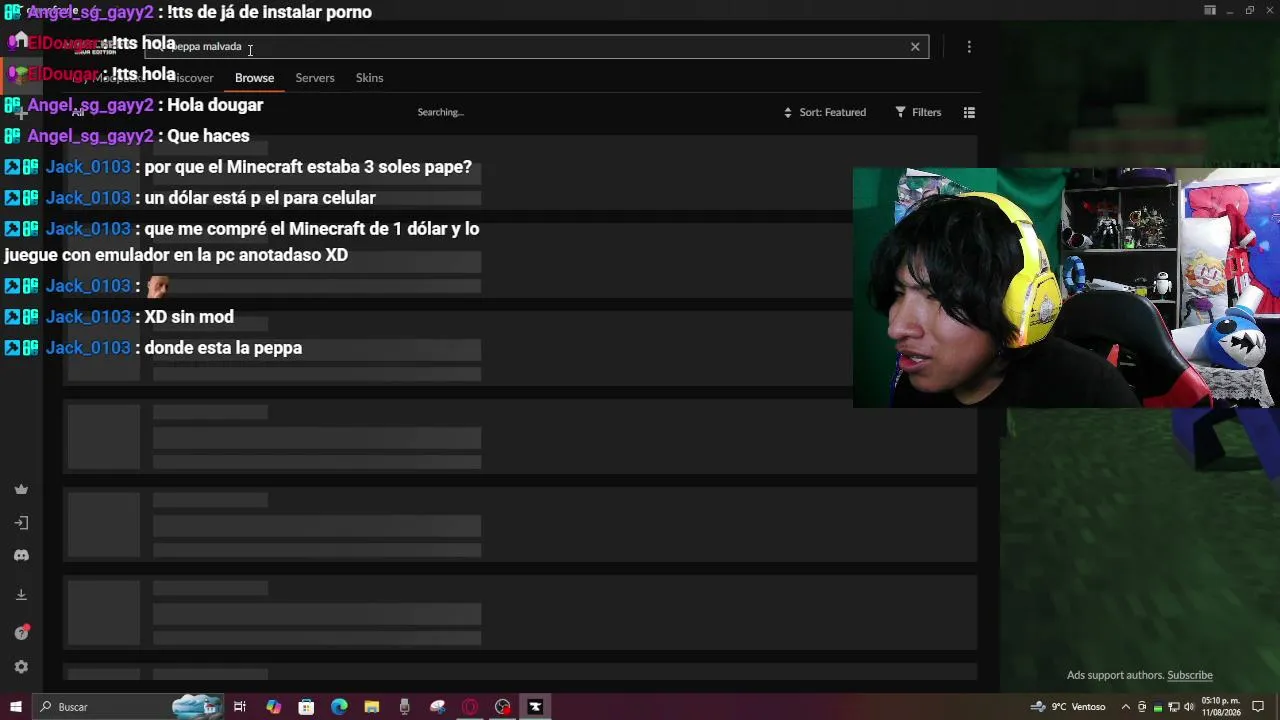Click the microphone app taskbar icon
The image size is (1280, 720).
404,707
